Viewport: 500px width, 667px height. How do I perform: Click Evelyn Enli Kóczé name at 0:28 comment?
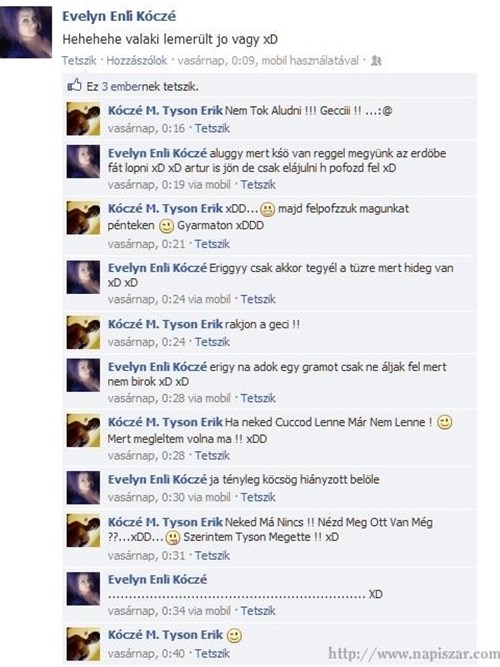click(157, 367)
